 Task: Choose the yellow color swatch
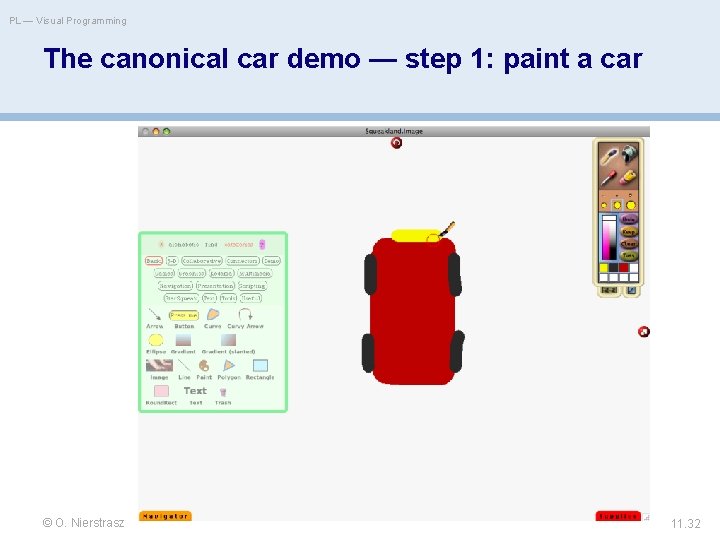[604, 268]
